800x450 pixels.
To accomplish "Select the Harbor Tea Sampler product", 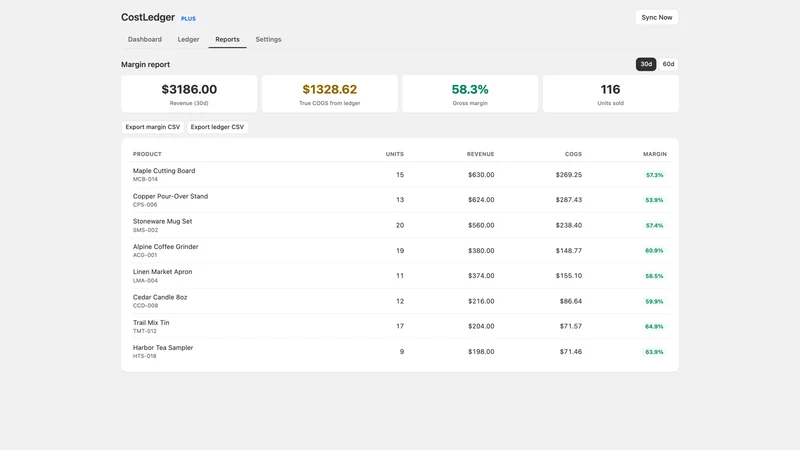I will [163, 348].
